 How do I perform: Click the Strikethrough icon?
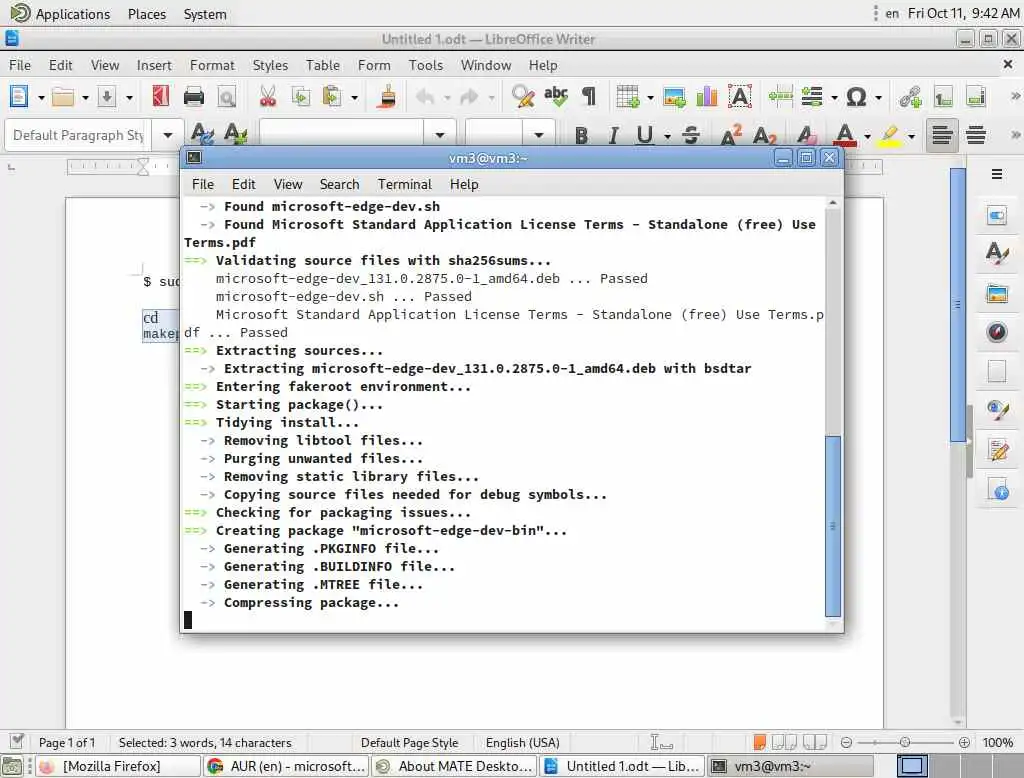click(691, 135)
